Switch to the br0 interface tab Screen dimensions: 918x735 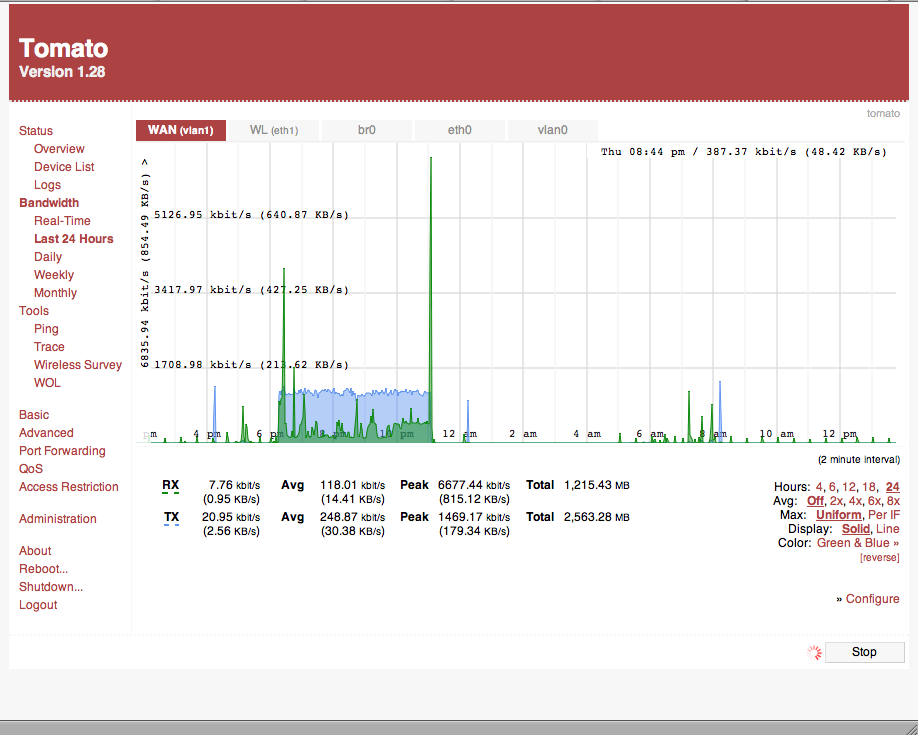point(366,130)
